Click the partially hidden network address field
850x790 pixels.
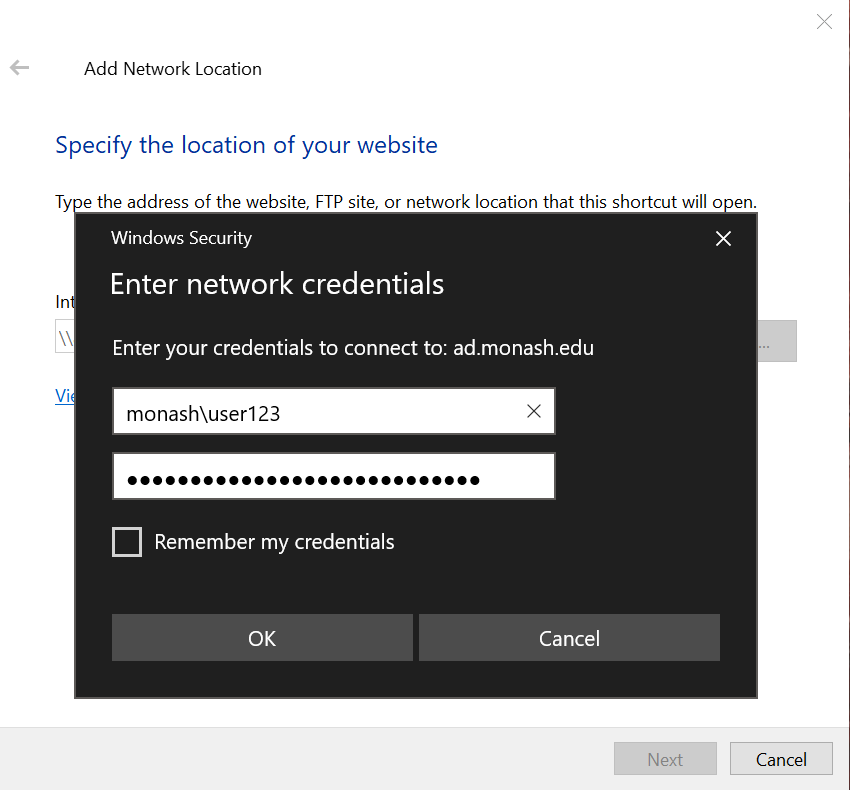(65, 338)
